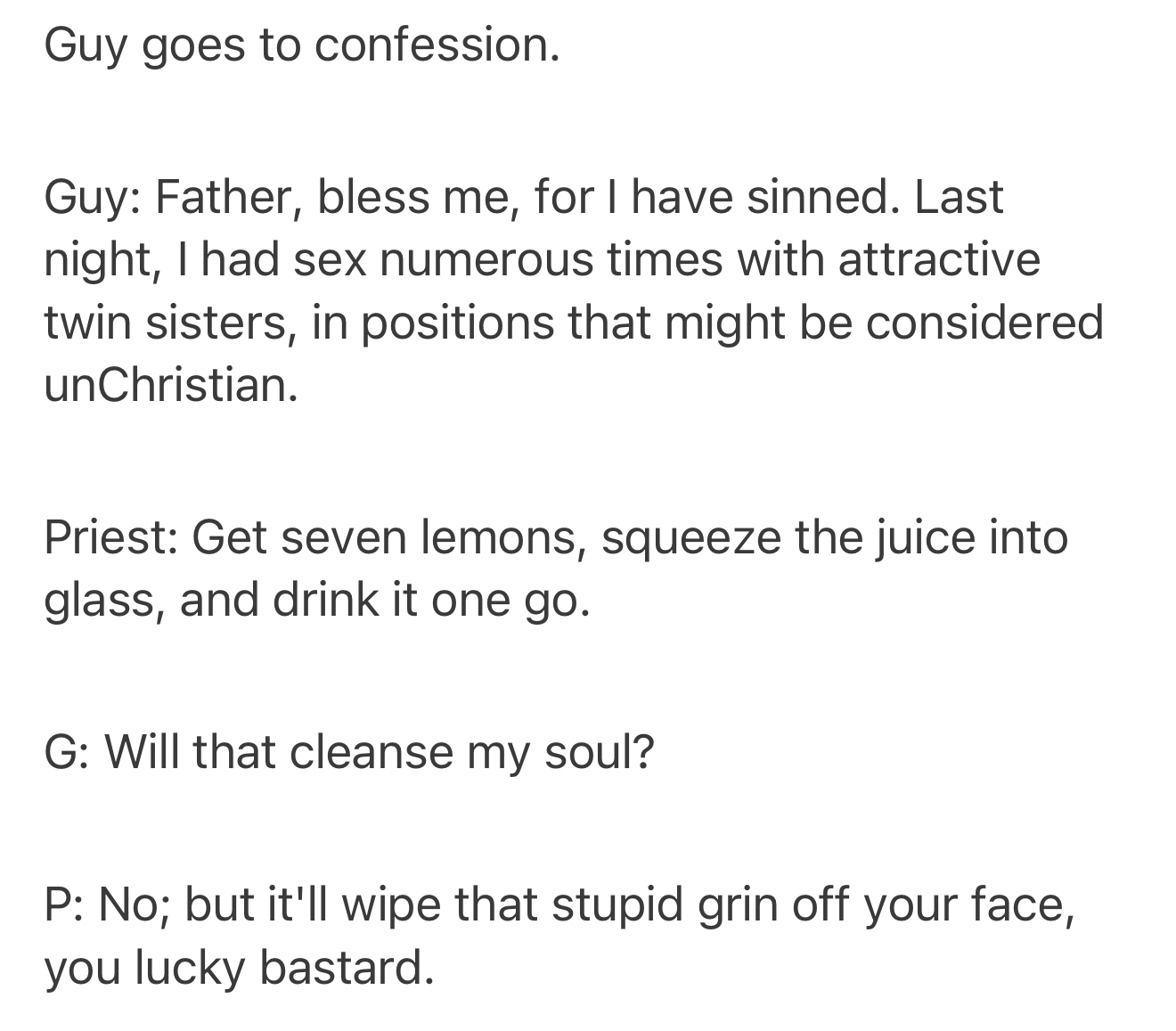Click the phrase "drink it one go."
The image size is (1176, 1031).
pos(430,601)
